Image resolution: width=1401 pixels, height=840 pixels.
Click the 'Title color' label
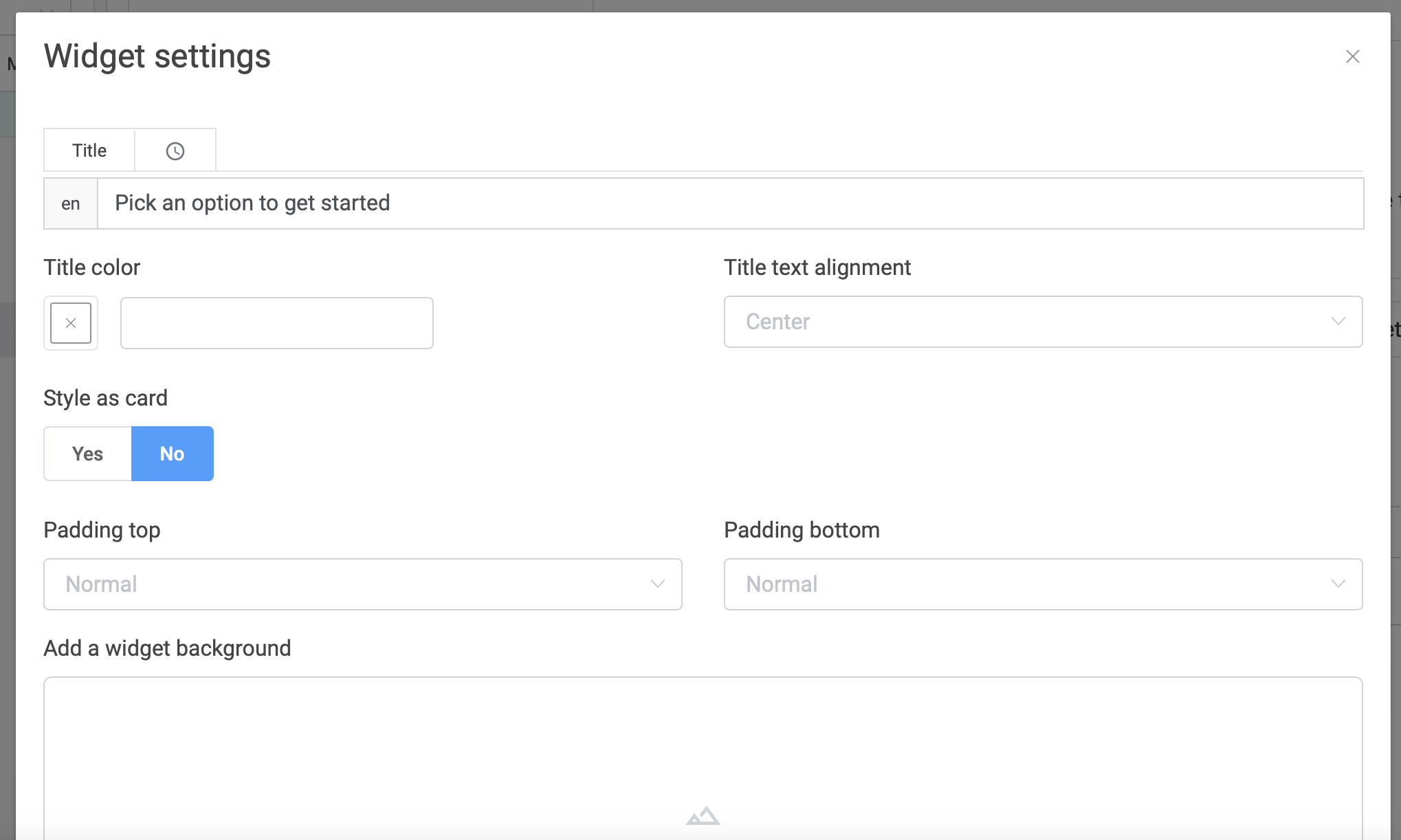[x=91, y=267]
